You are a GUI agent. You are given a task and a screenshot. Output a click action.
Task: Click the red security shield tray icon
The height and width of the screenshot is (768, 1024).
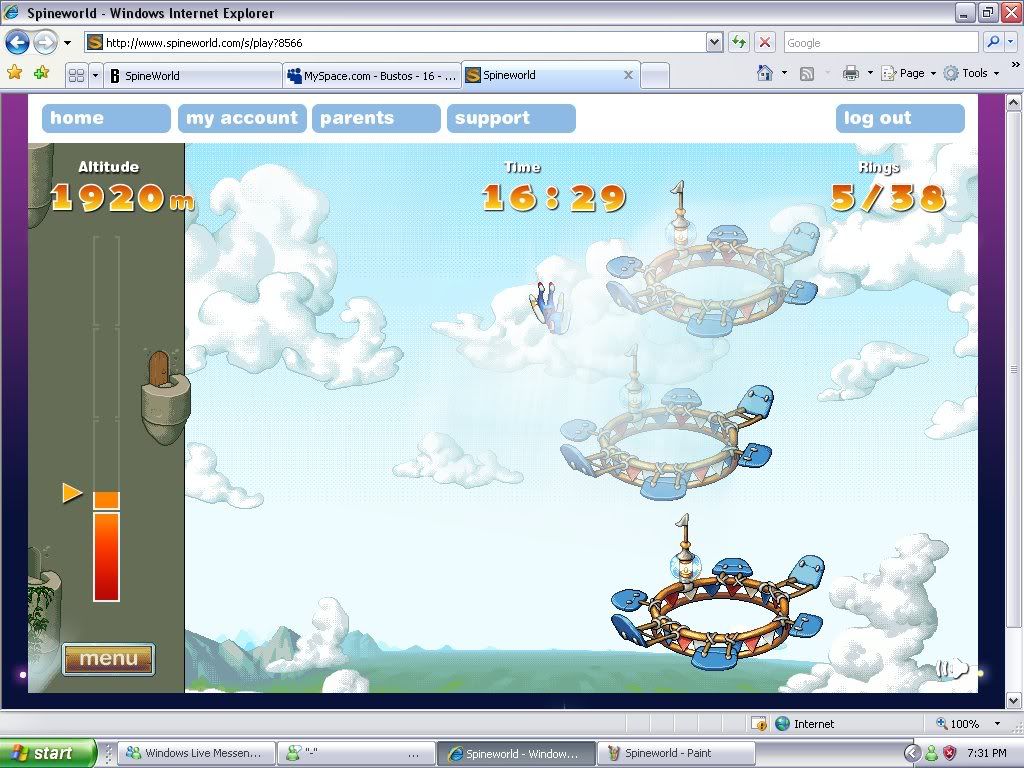pyautogui.click(x=949, y=753)
